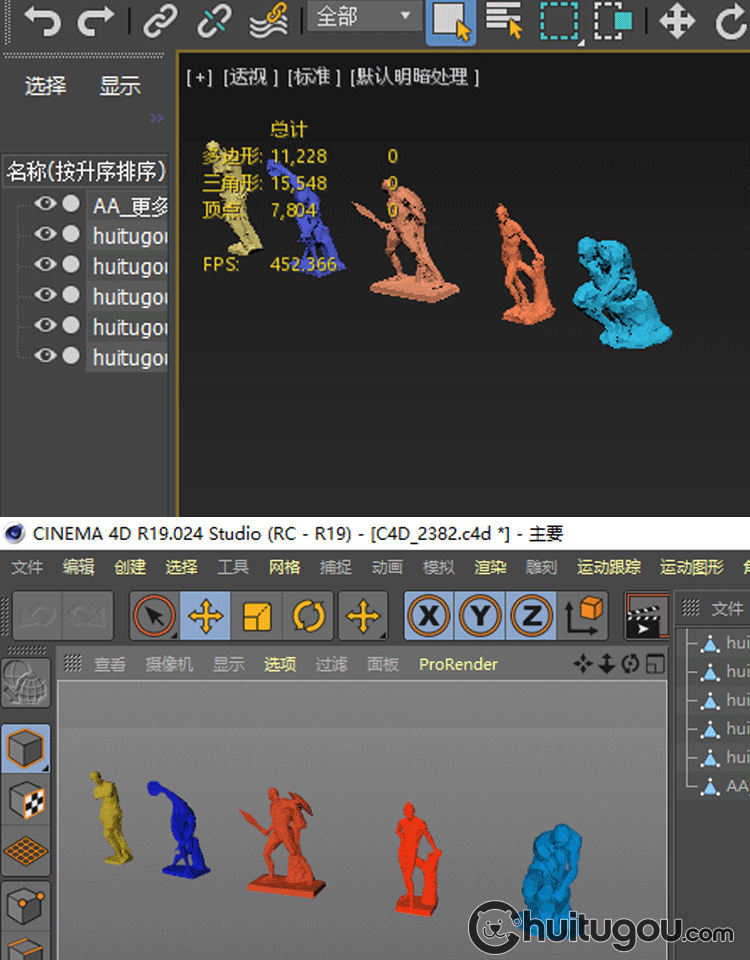The image size is (750, 960).
Task: Click the Make Editable globe icon
Action: (x=26, y=683)
